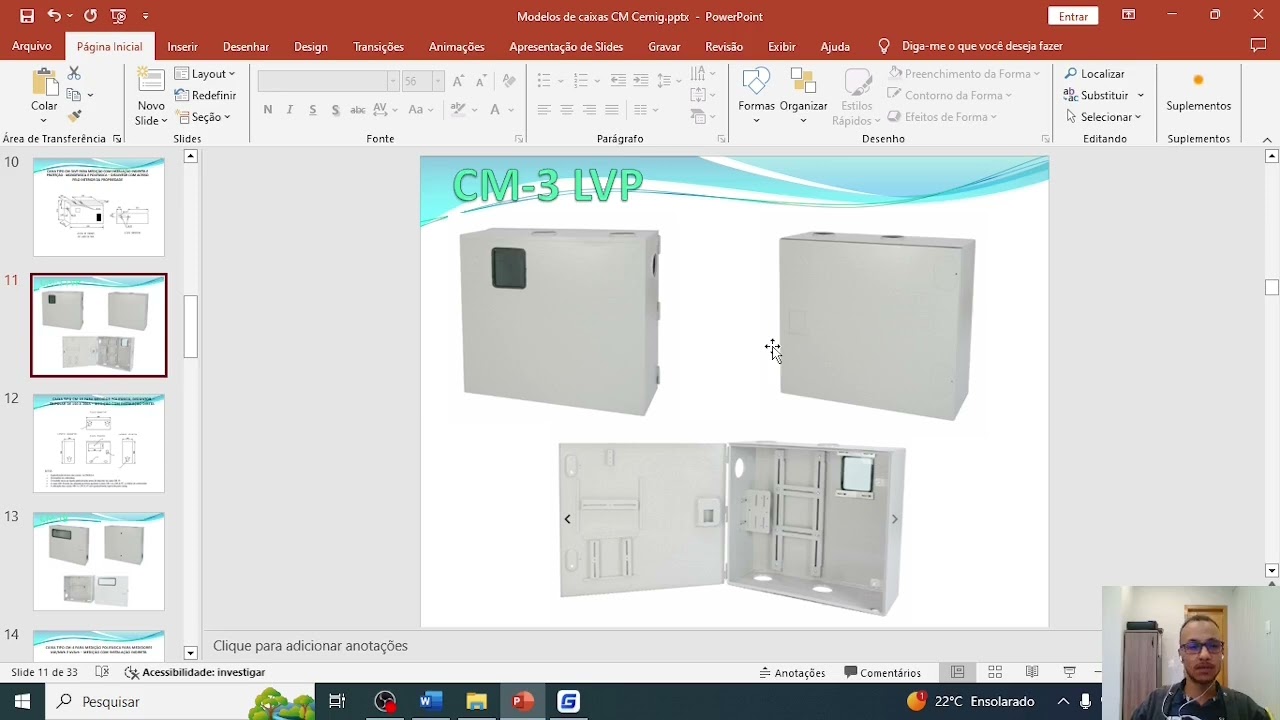Click next arrow on the bottom slide image

894,519
